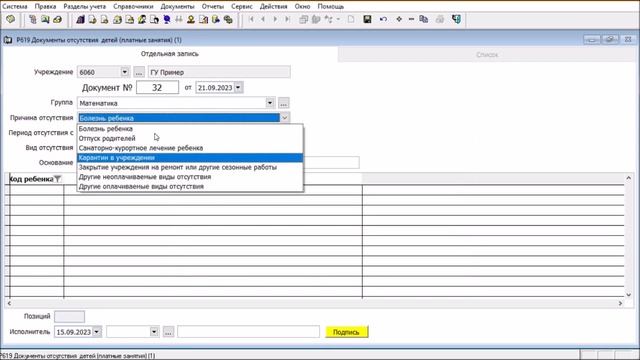
Task: Click the cascade windows toolbar icon
Action: point(303,19)
